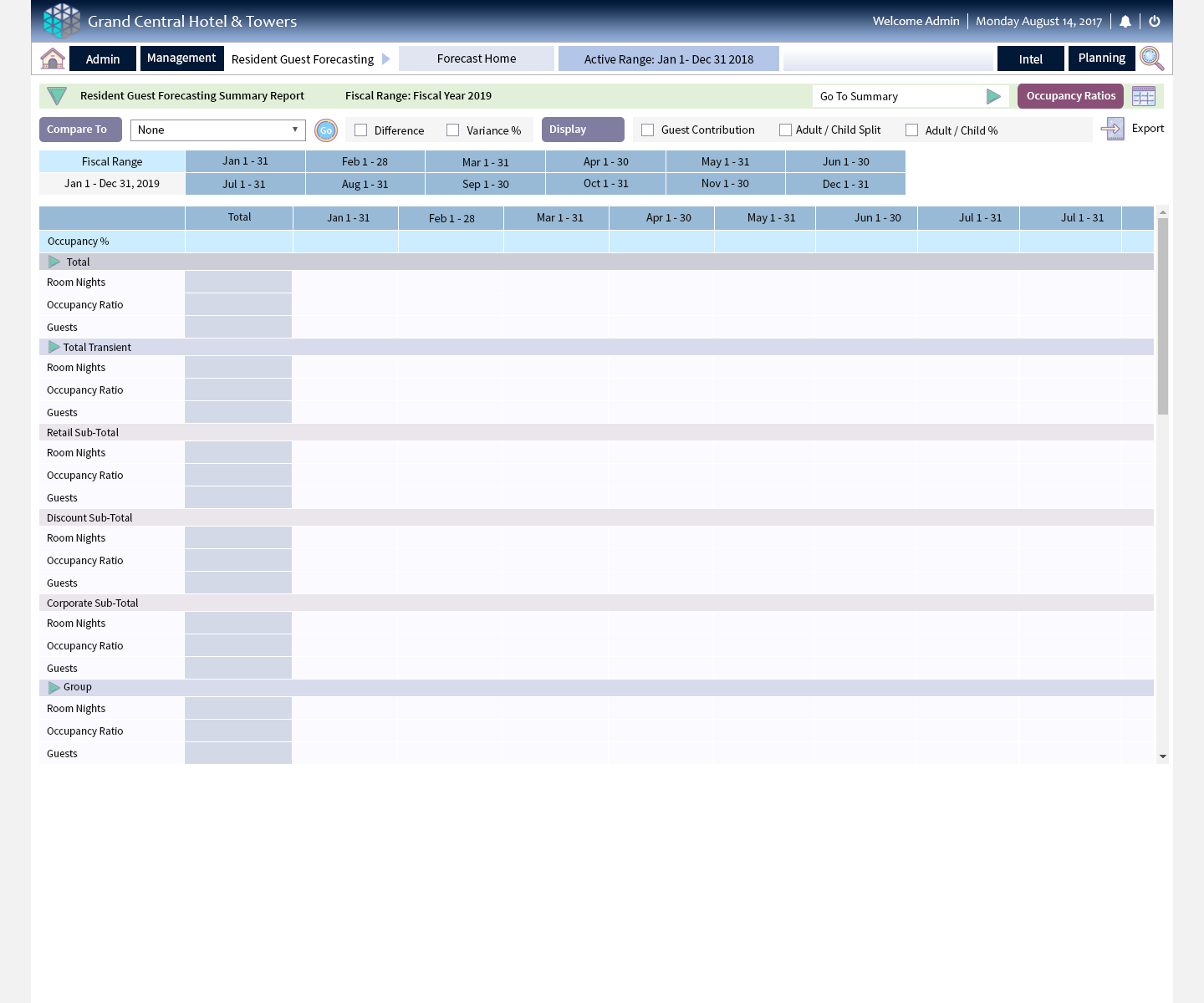
Task: Enable the Difference checkbox
Action: [361, 130]
